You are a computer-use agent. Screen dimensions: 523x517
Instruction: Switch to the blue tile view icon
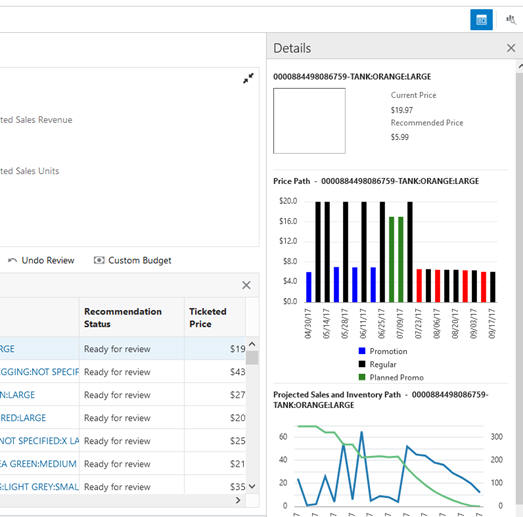[481, 20]
